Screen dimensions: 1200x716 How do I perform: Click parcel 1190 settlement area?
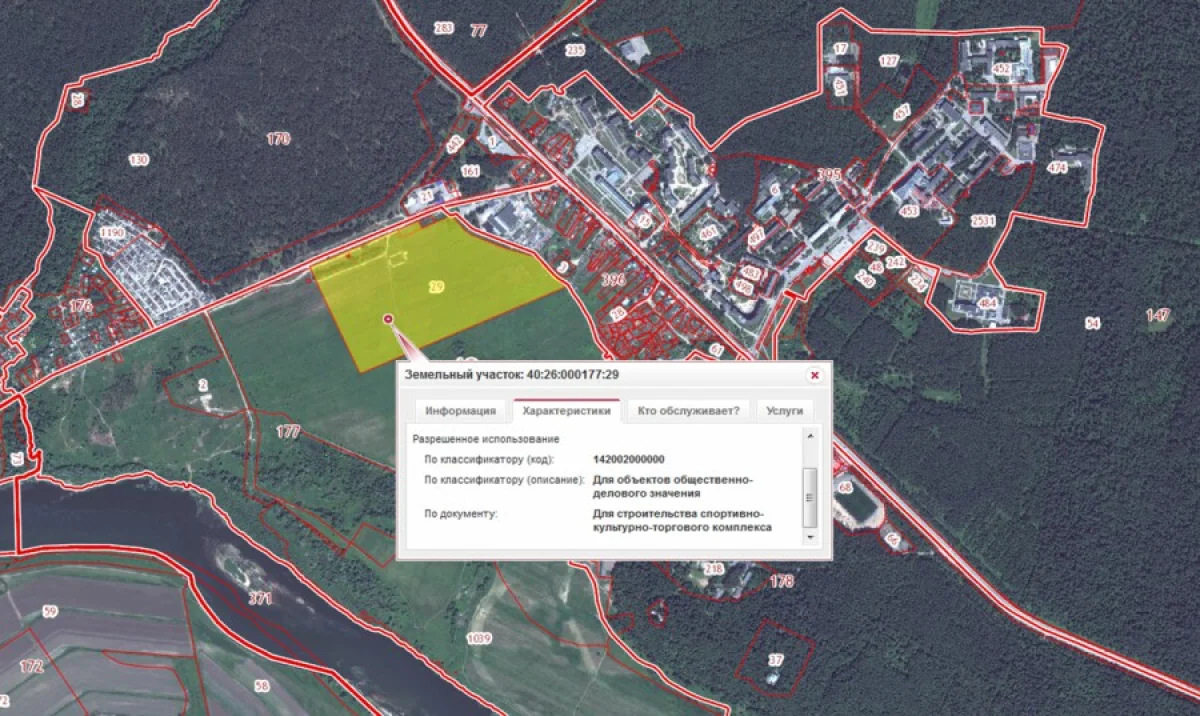click(x=111, y=233)
